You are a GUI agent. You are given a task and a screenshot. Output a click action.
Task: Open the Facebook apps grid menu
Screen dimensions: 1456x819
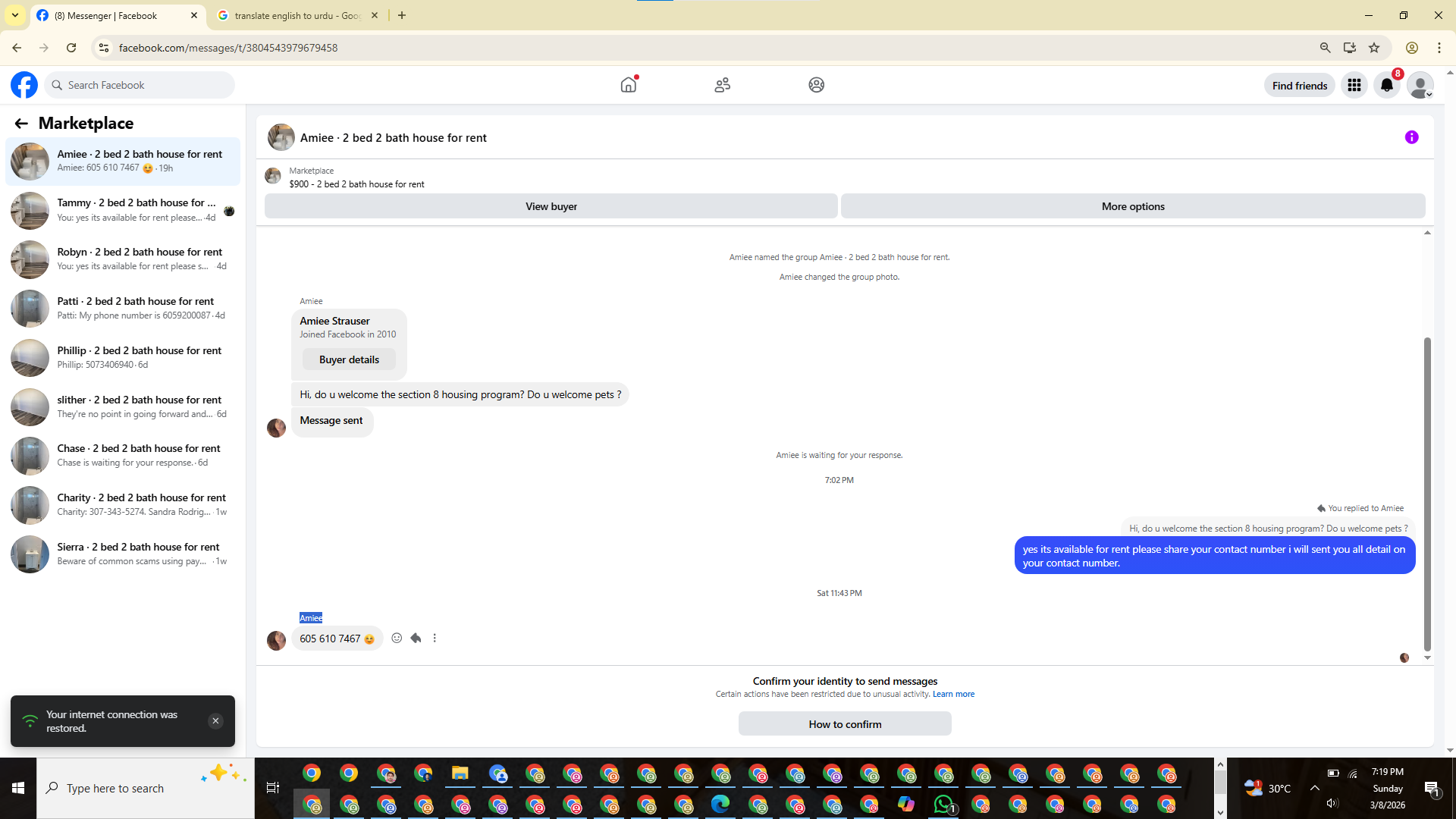click(1354, 85)
